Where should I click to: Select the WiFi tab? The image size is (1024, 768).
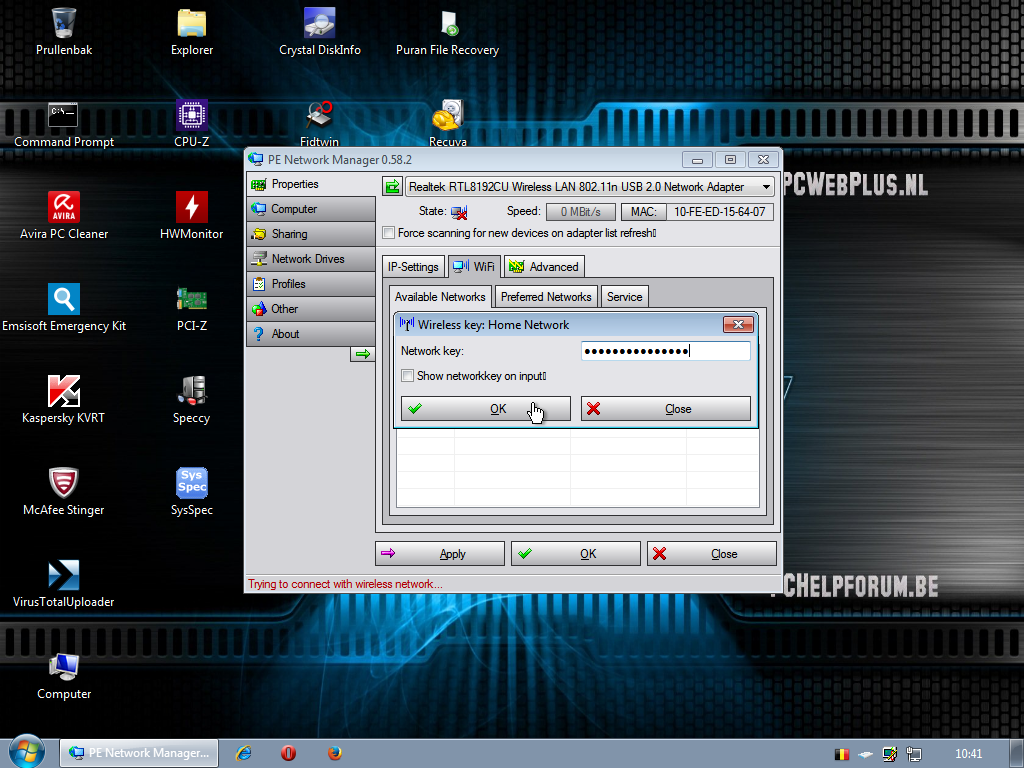pos(475,266)
